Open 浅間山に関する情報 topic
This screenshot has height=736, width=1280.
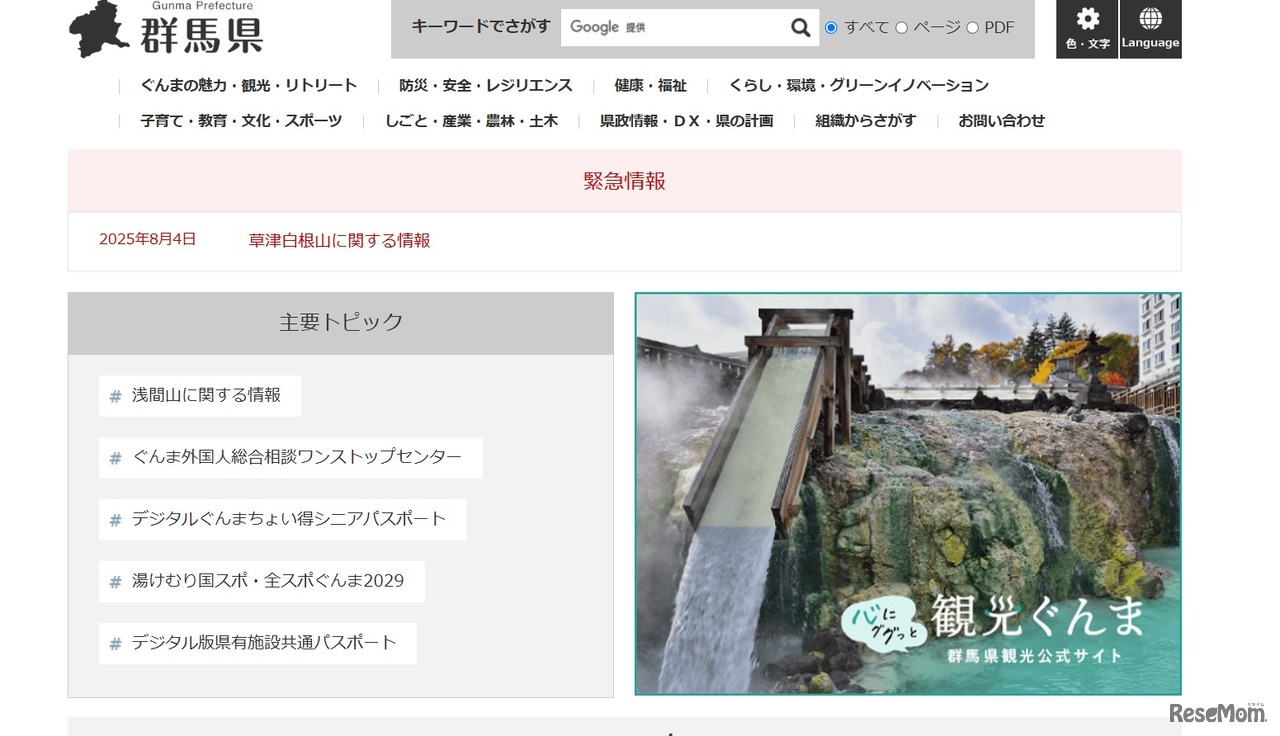200,396
